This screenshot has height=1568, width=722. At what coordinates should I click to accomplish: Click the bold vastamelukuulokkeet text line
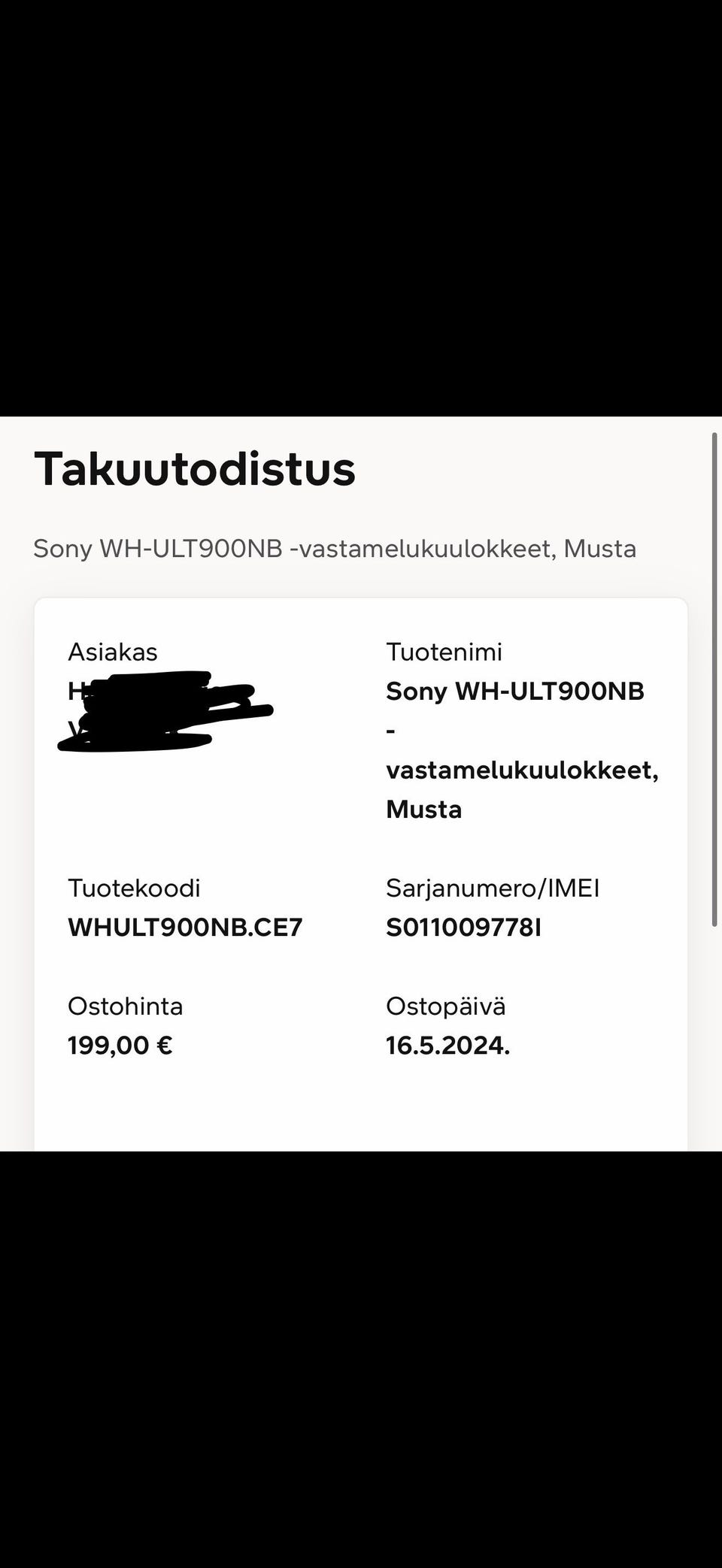click(522, 770)
